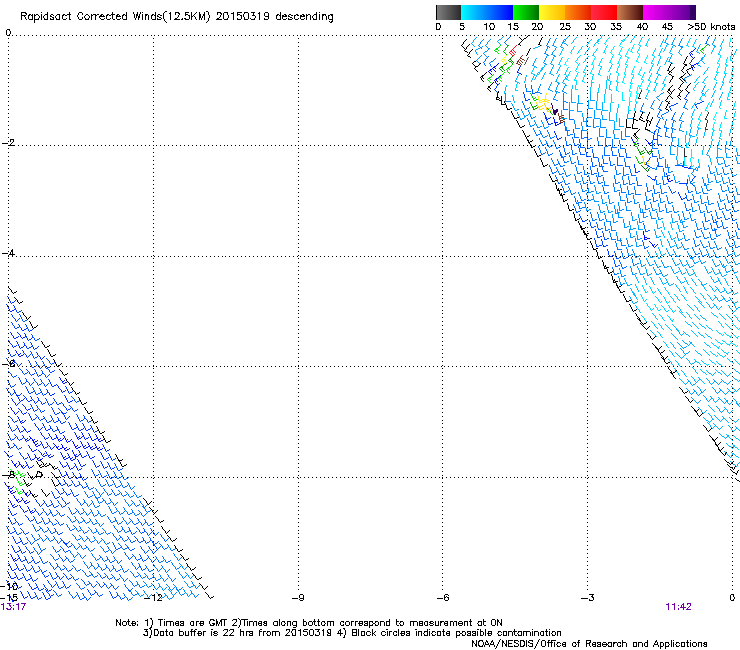Click the '-9' longitude axis label
This screenshot has width=740, height=650.
(298, 598)
